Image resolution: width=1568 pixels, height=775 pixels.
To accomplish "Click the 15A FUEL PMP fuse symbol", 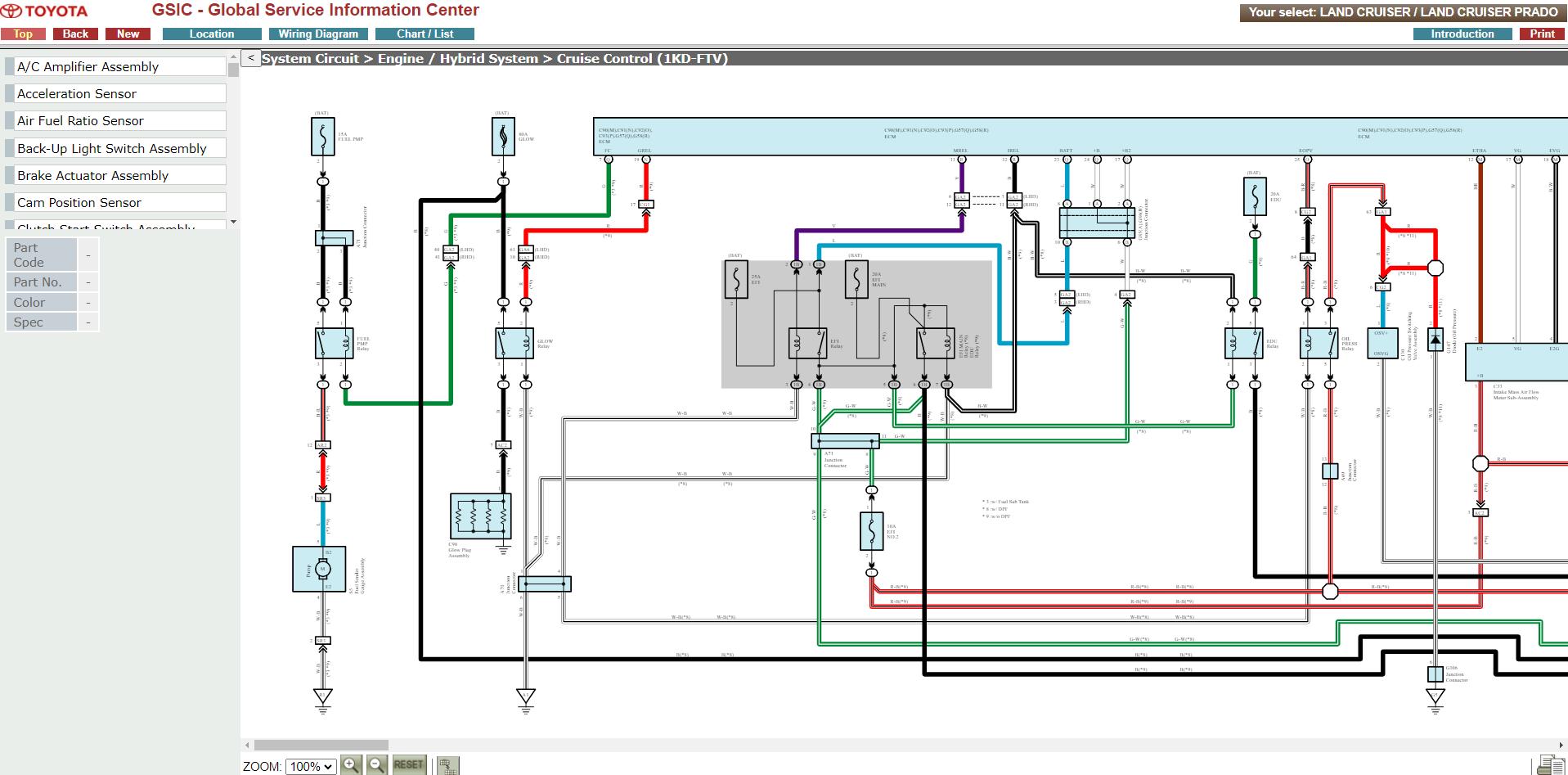I will (x=323, y=137).
